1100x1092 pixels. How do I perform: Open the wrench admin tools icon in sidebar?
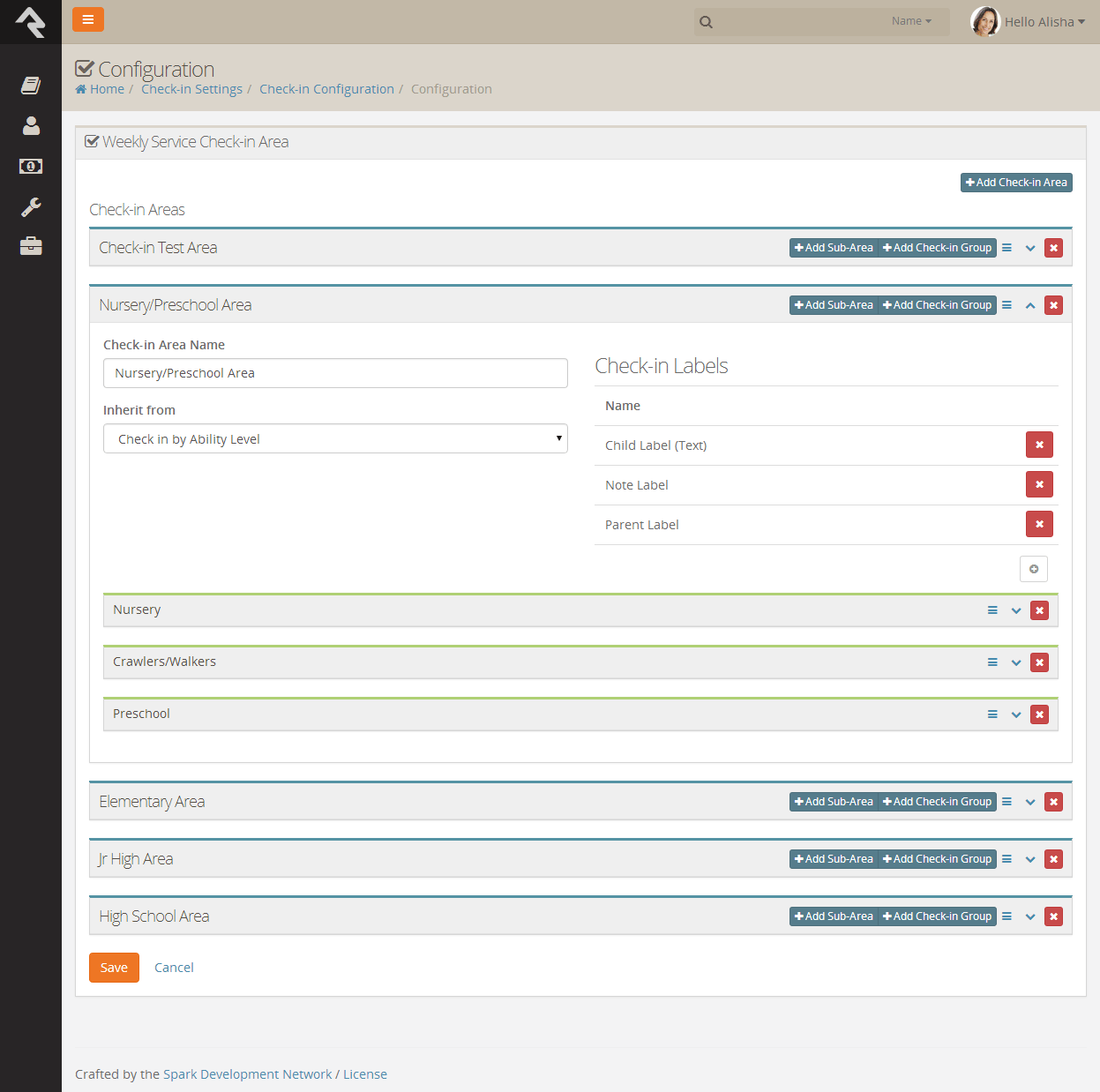pos(31,206)
